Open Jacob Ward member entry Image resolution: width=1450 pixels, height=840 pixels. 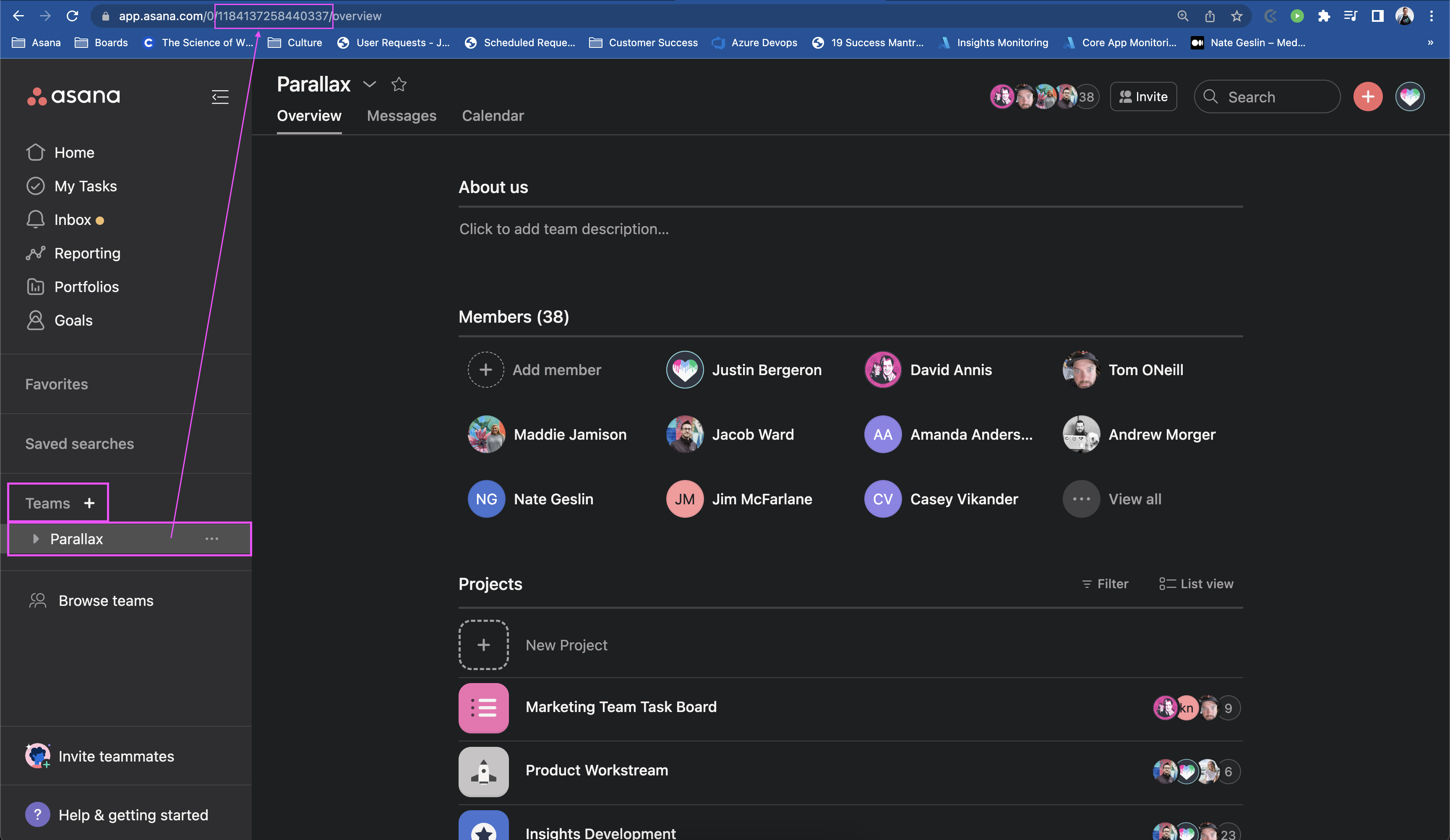(x=730, y=434)
